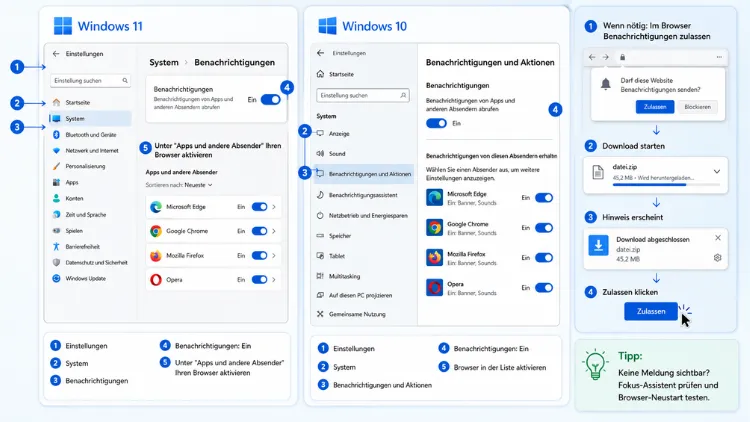Open settings gear on Download abgeschlossen notification
The height and width of the screenshot is (422, 750).
(x=717, y=258)
